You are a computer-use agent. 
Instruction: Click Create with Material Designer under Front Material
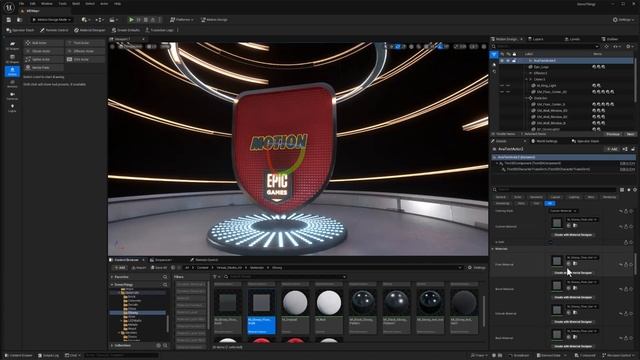(573, 273)
